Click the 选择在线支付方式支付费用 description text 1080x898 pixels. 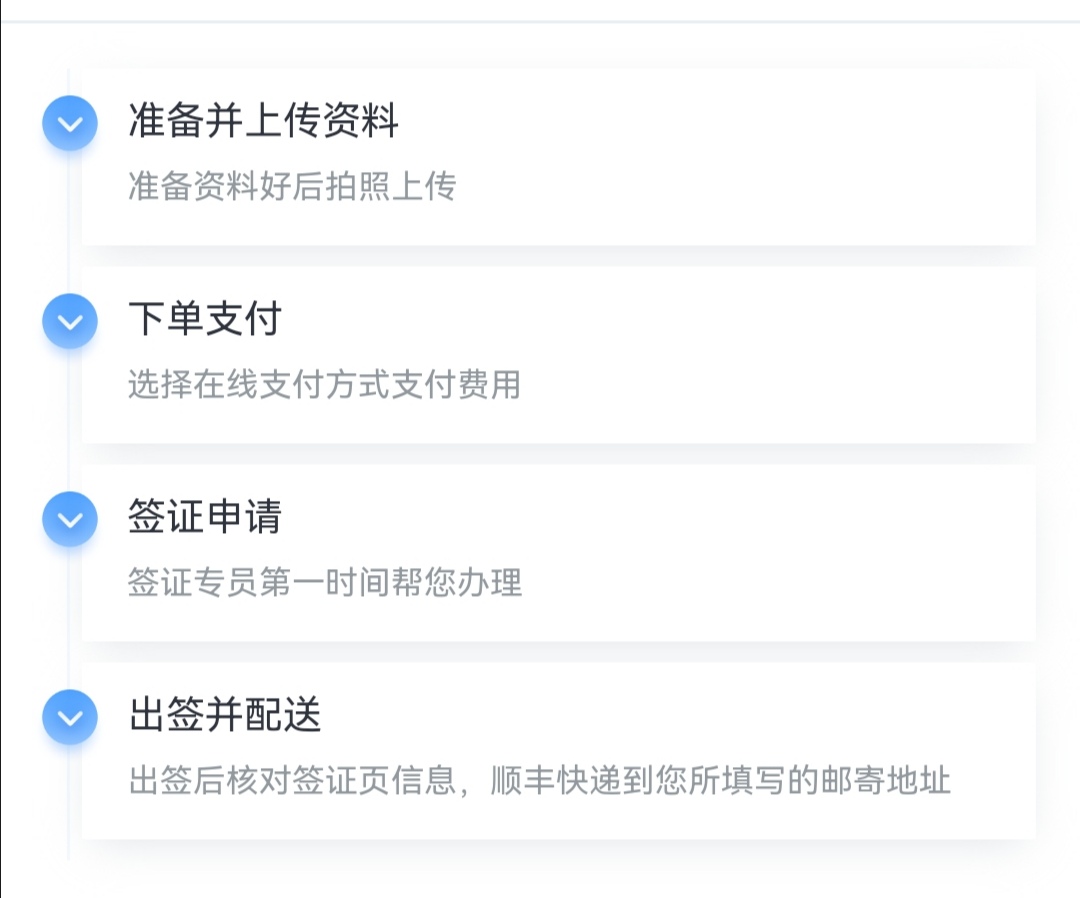(324, 384)
